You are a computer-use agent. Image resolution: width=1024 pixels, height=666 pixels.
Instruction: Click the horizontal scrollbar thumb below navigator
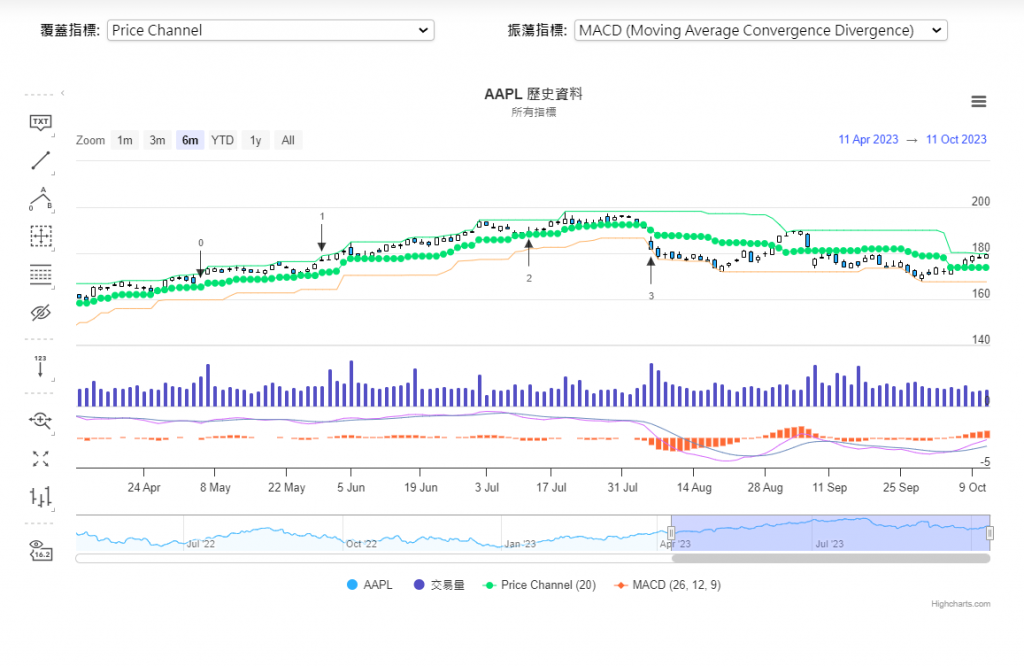tap(831, 558)
